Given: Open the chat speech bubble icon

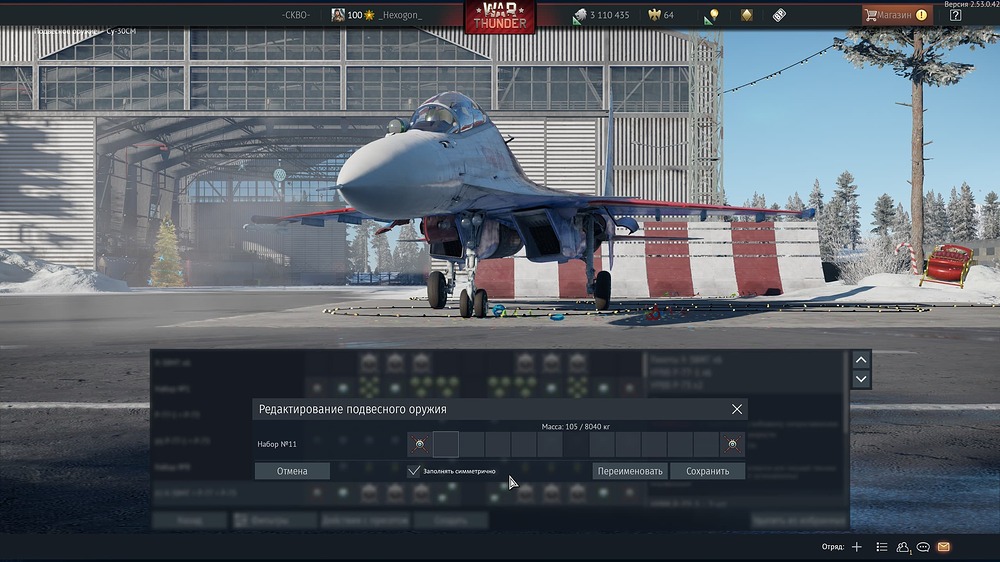Looking at the screenshot, I should pyautogui.click(x=923, y=547).
